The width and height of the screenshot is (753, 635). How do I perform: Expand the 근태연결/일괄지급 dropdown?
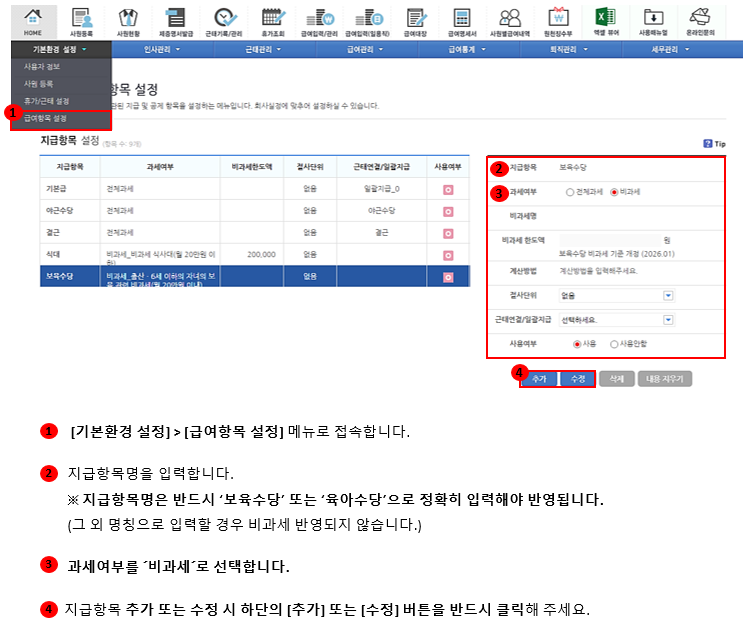click(x=667, y=320)
